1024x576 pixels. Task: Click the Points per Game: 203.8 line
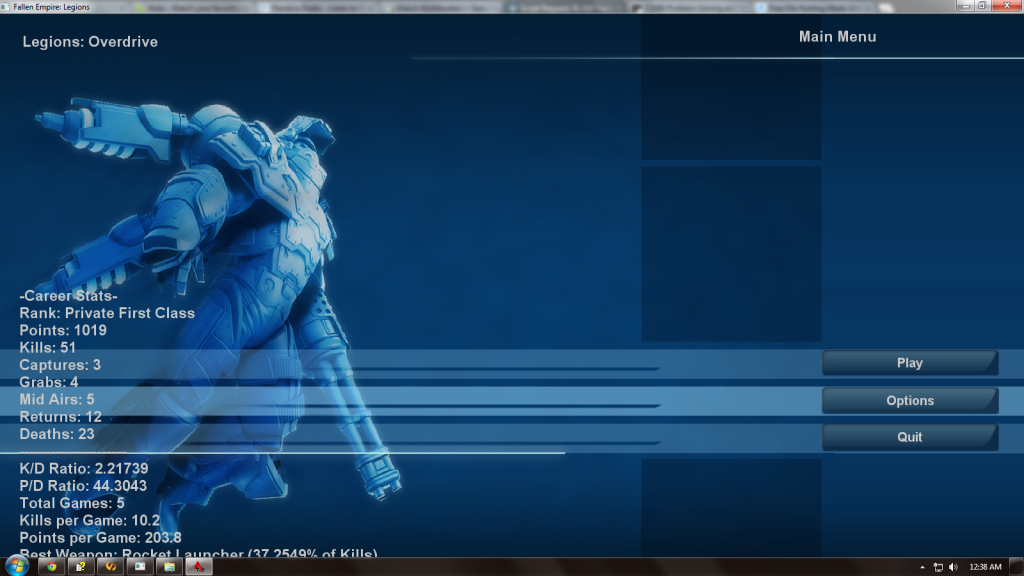click(101, 537)
